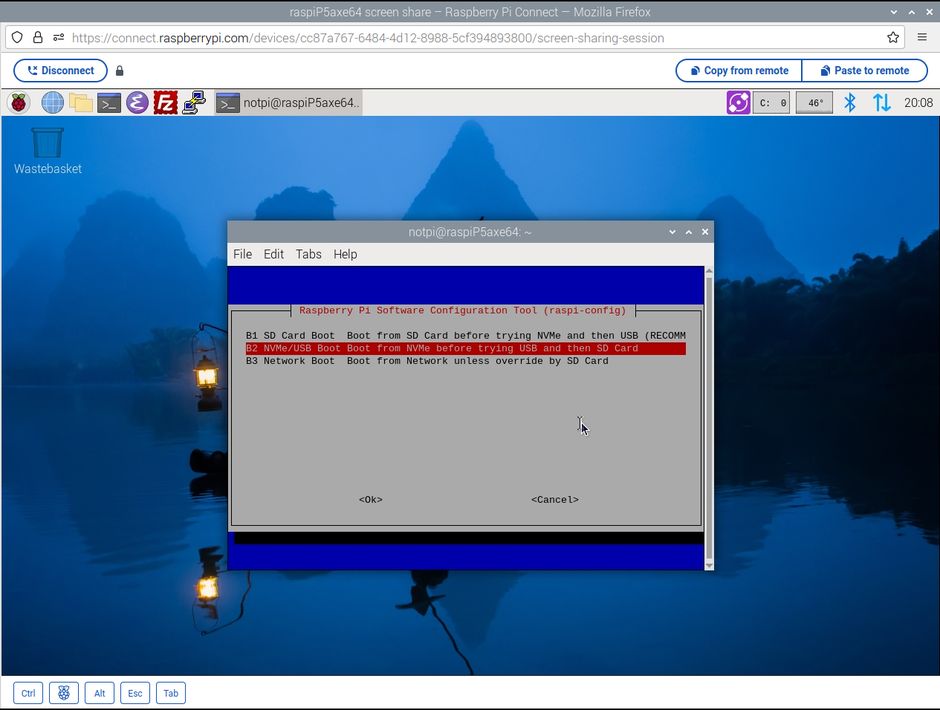The width and height of the screenshot is (940, 710).
Task: Launch terminal from the taskbar launcher
Action: pyautogui.click(x=109, y=103)
